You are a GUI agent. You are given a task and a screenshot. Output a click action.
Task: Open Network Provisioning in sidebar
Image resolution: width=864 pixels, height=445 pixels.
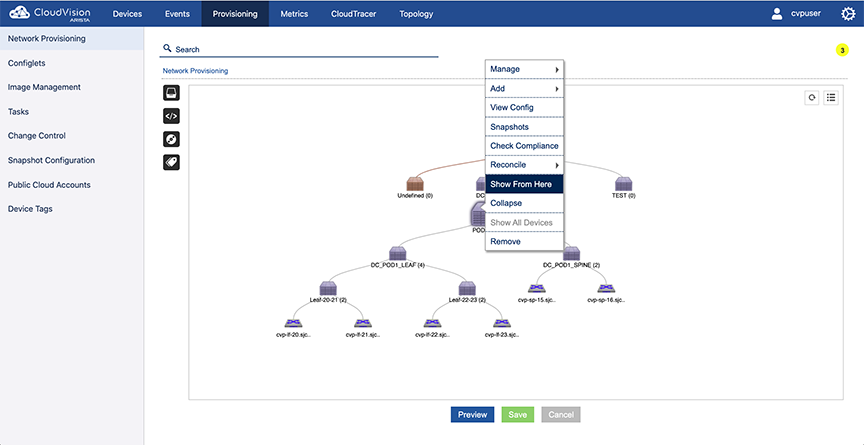pos(72,39)
